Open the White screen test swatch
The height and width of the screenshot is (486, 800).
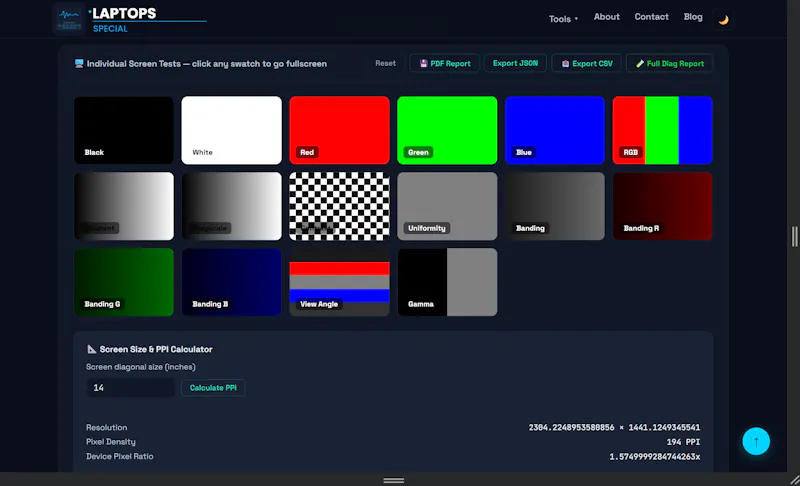point(232,130)
